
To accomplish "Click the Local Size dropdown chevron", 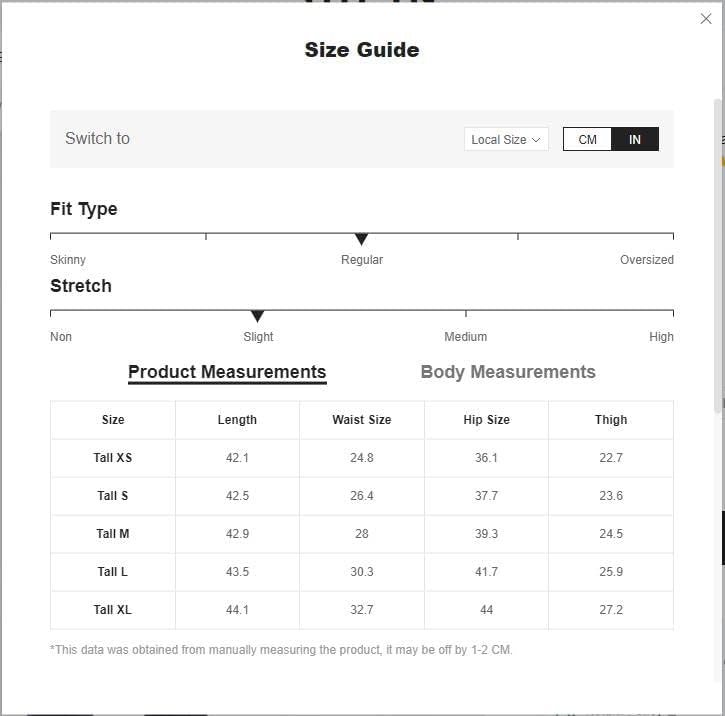I will pyautogui.click(x=537, y=140).
